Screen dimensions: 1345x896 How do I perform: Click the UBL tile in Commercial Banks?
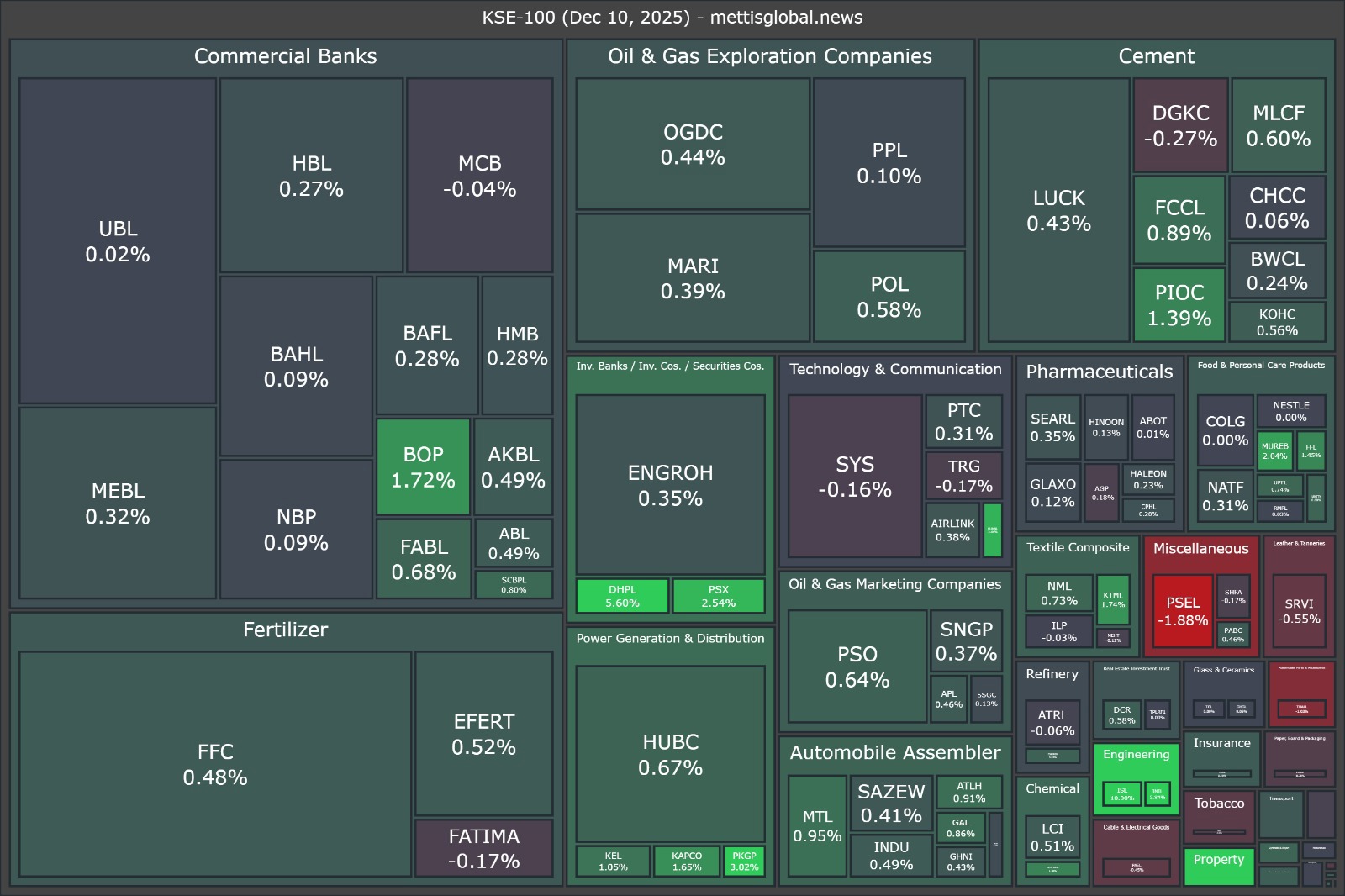pos(118,241)
